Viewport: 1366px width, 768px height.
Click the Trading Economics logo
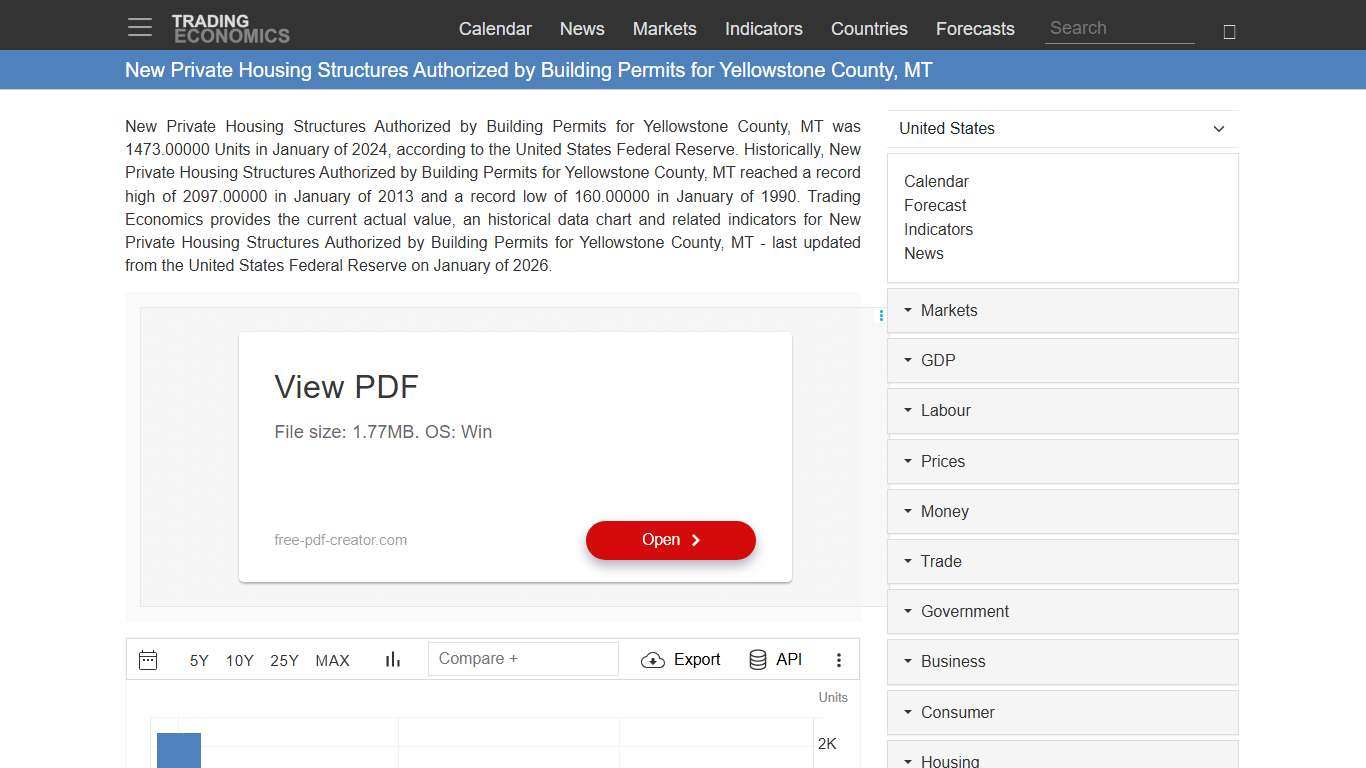pyautogui.click(x=230, y=29)
